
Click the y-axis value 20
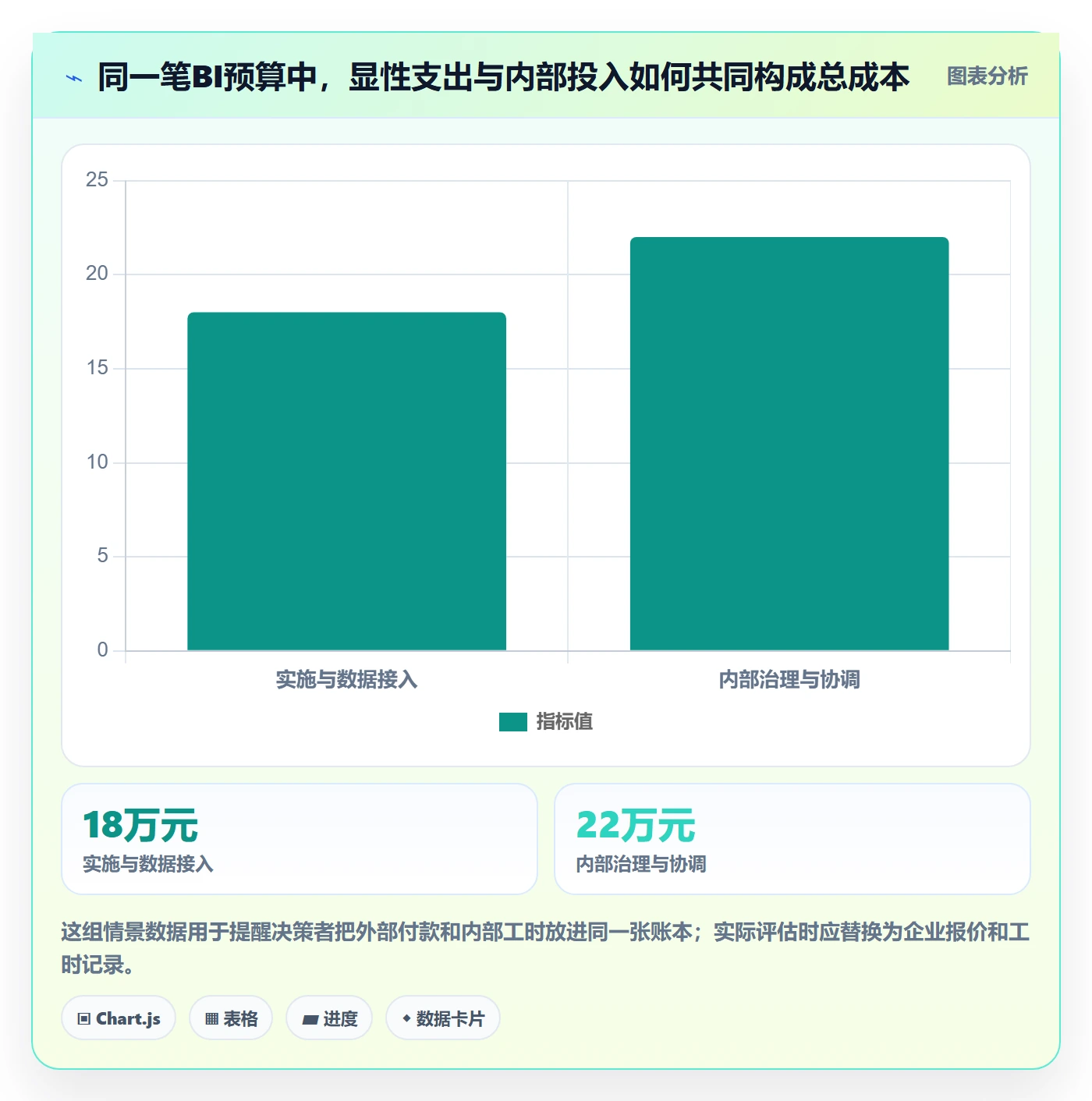coord(97,274)
